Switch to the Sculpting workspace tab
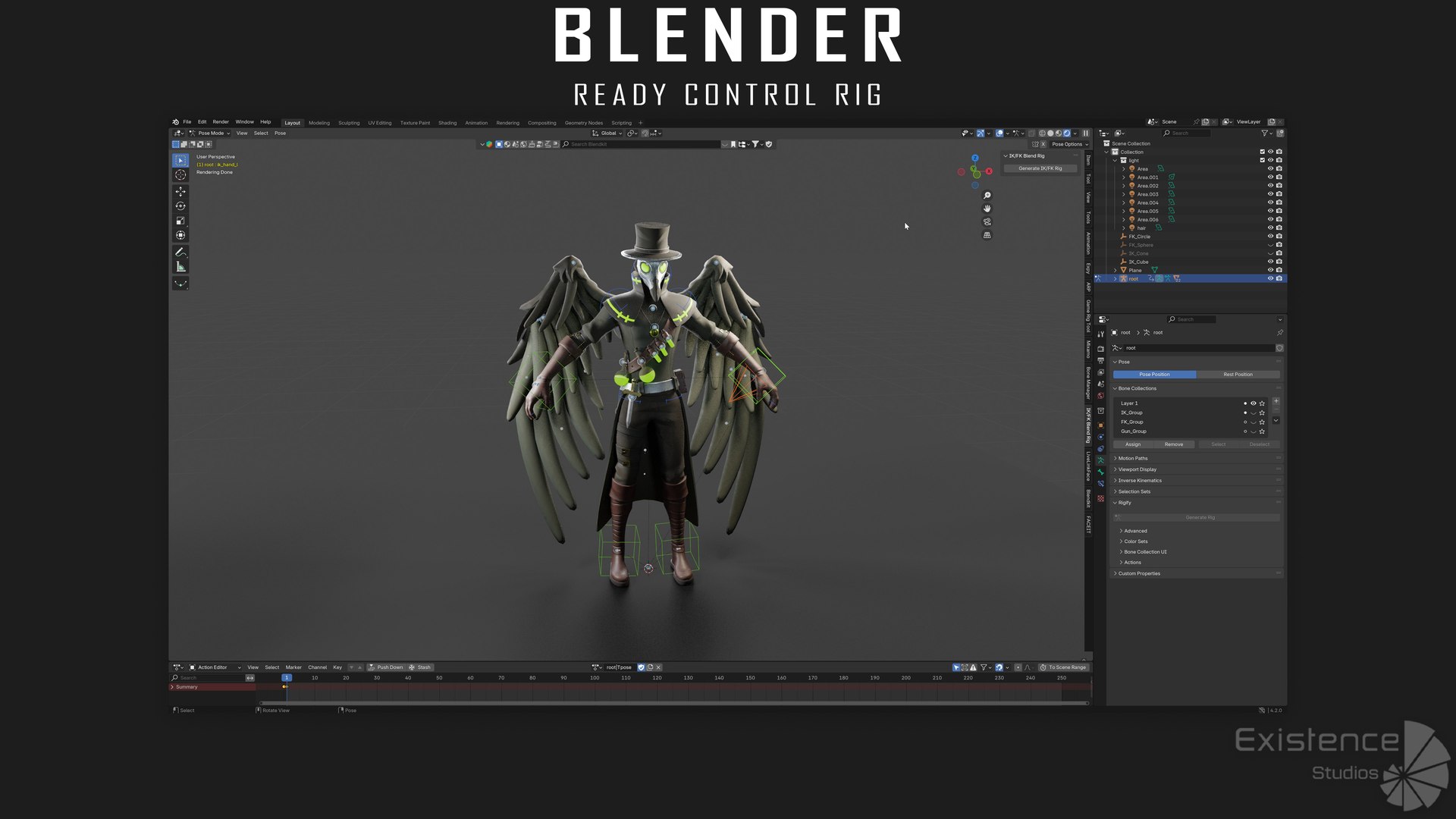This screenshot has height=819, width=1456. pos(349,123)
